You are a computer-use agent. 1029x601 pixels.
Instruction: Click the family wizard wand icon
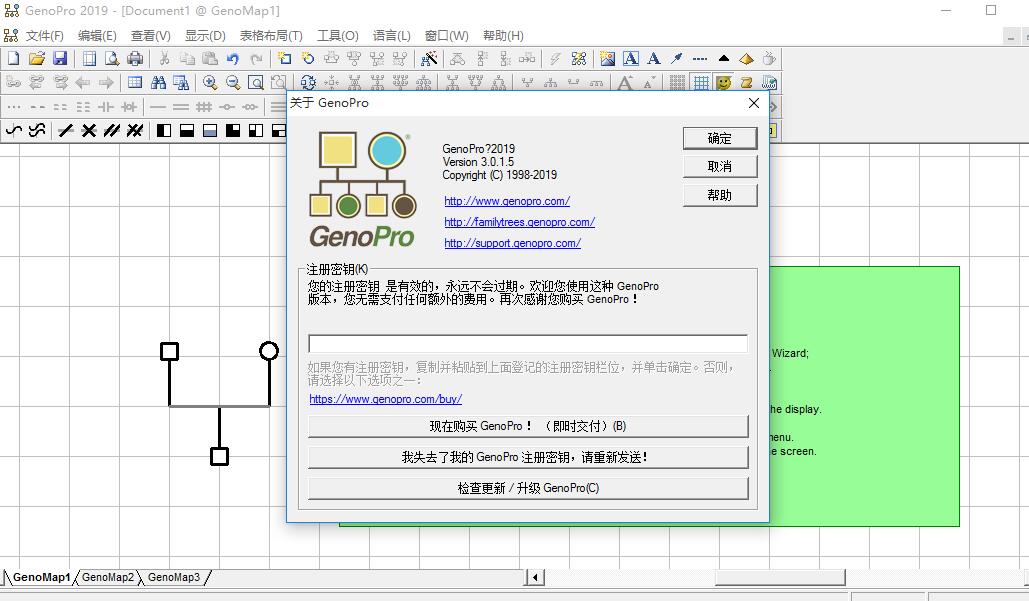pyautogui.click(x=429, y=59)
